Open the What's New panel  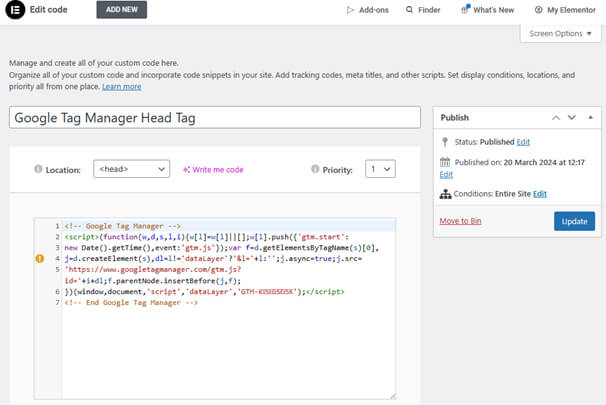pyautogui.click(x=488, y=10)
